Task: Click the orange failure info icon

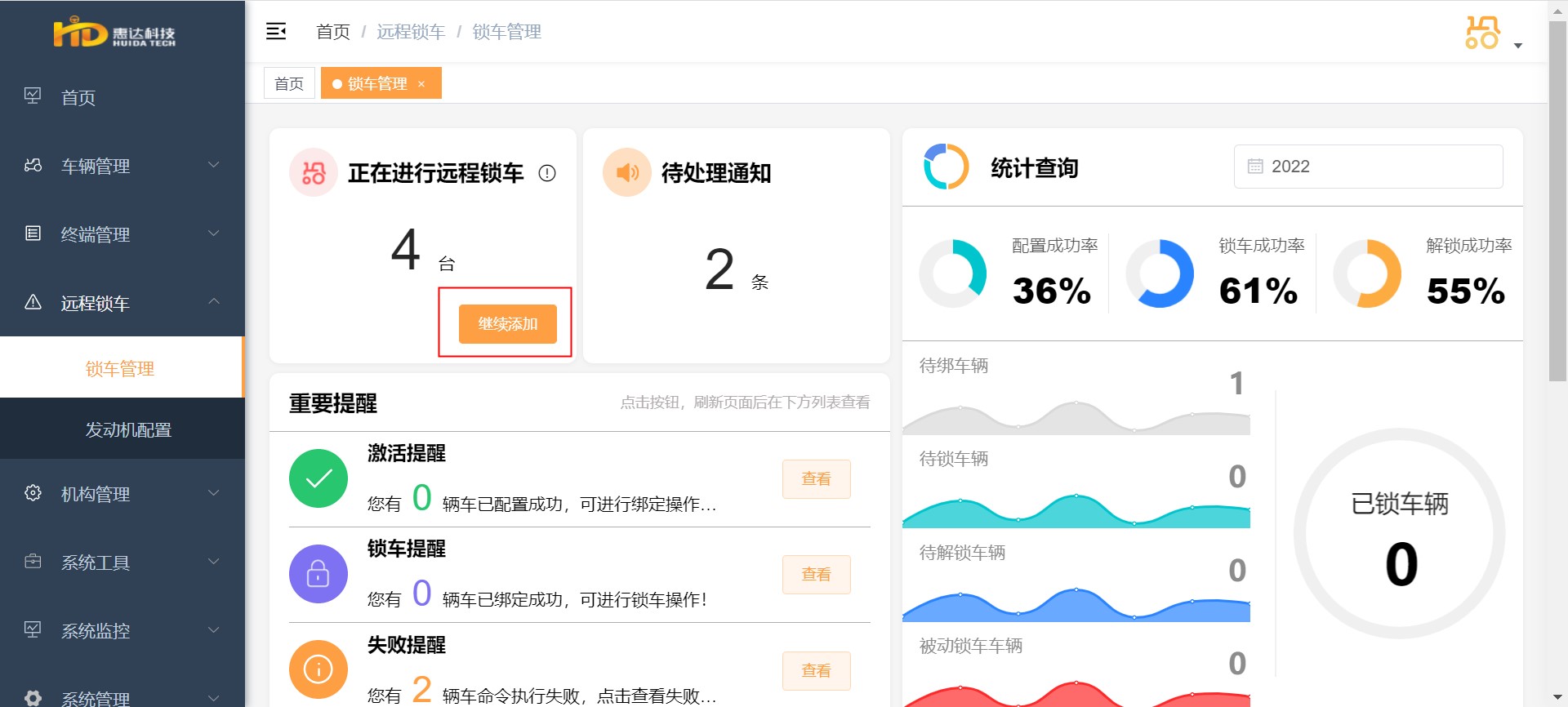Action: pyautogui.click(x=318, y=669)
